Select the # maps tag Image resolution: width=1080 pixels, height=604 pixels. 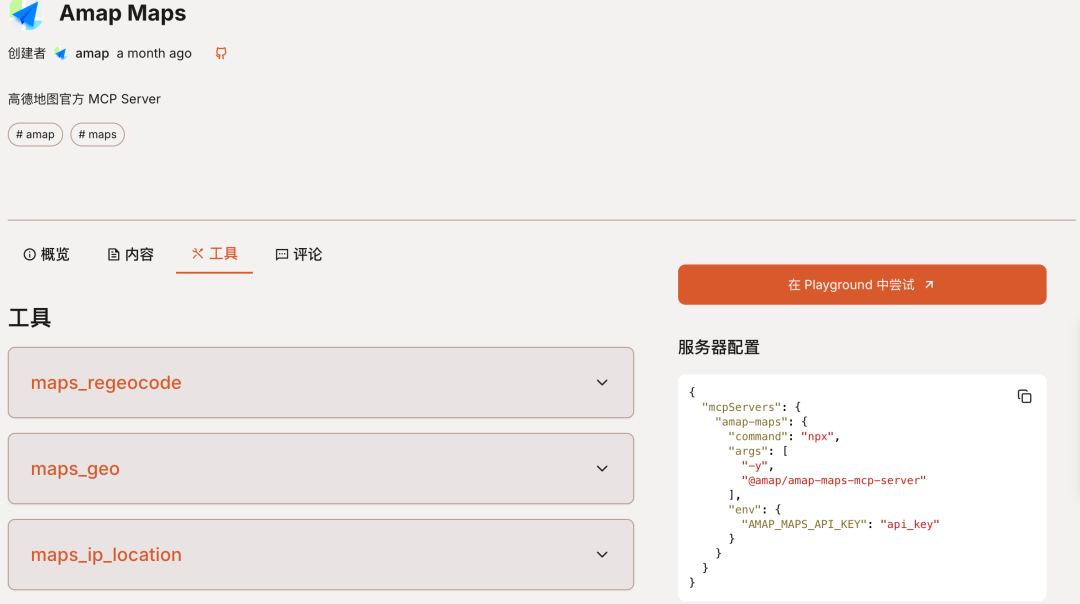click(97, 134)
